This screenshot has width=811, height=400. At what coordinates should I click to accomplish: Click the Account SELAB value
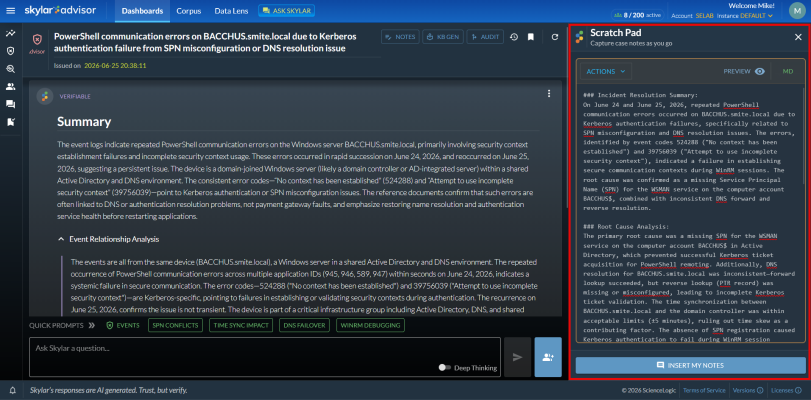704,16
